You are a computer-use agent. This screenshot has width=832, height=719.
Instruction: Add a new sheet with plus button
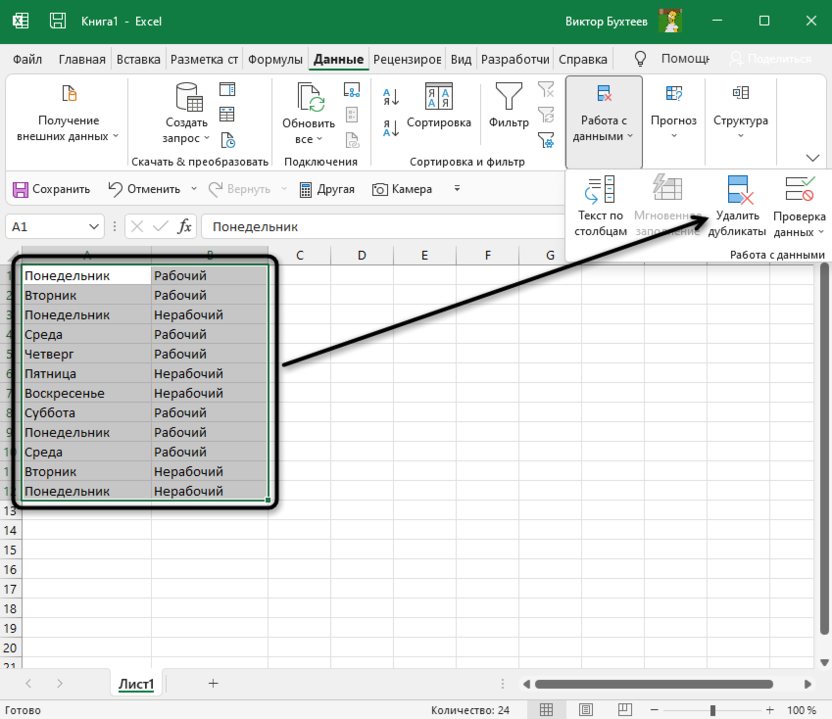213,683
